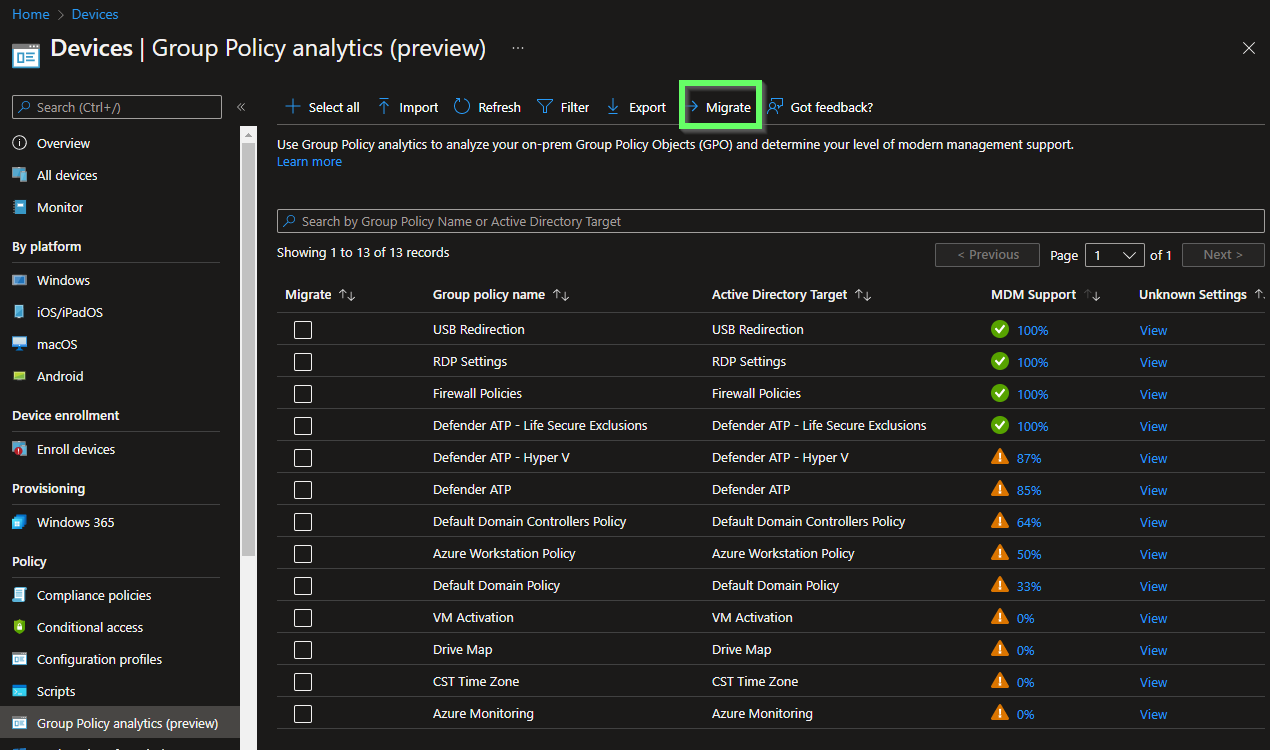Click the macOS platform icon
Viewport: 1270px width, 750px height.
tap(20, 344)
